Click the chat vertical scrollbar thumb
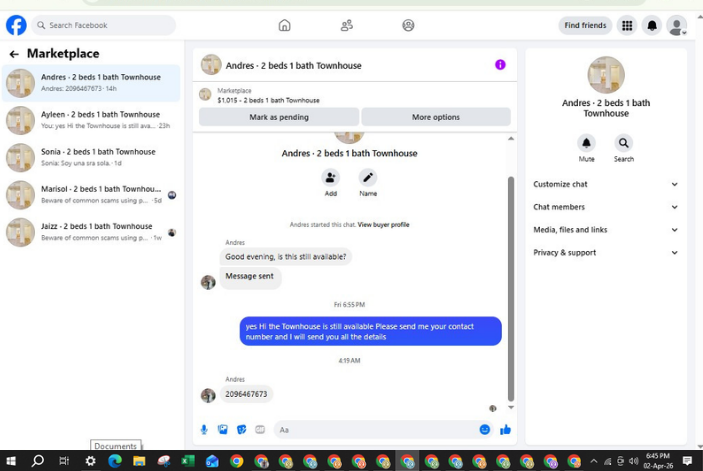 click(x=511, y=289)
